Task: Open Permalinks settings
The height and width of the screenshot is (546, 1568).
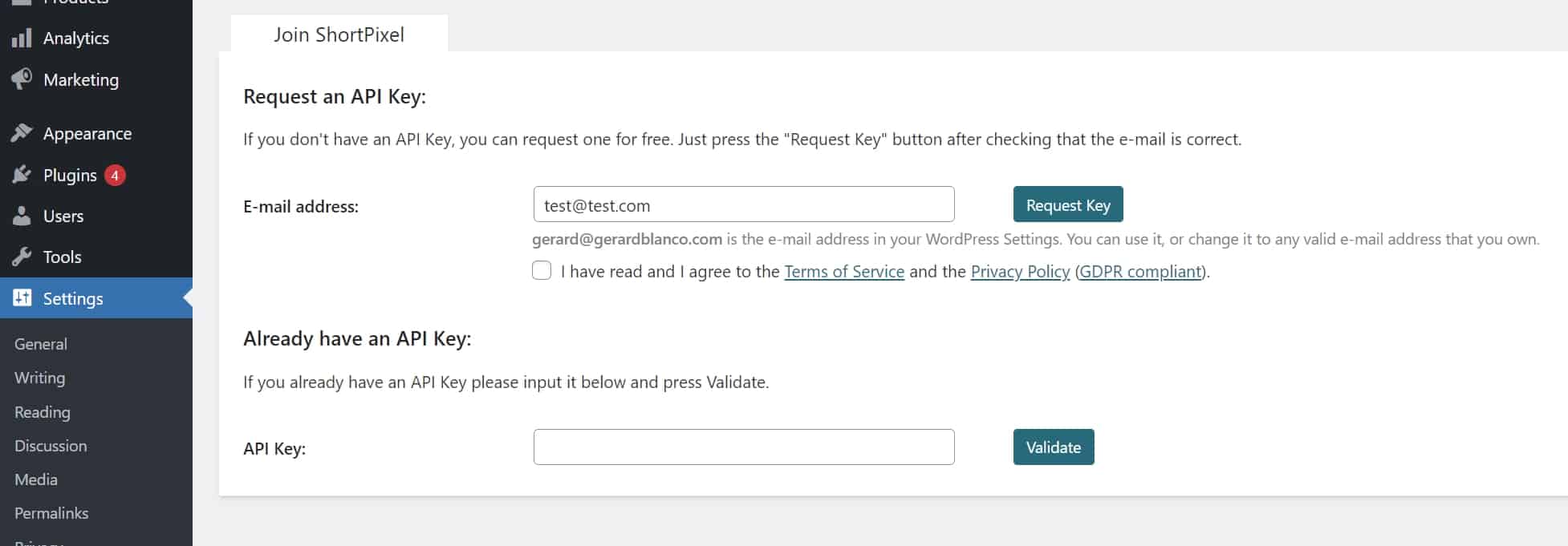Action: [x=51, y=512]
